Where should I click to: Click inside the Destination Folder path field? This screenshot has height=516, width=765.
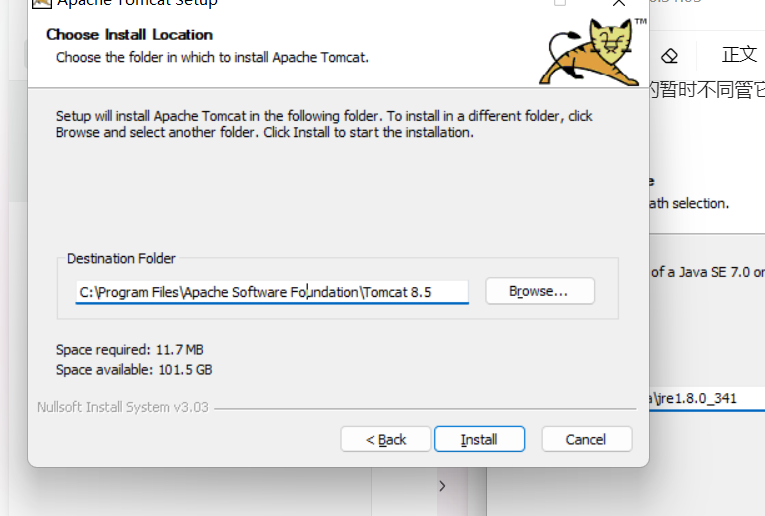[x=272, y=292]
